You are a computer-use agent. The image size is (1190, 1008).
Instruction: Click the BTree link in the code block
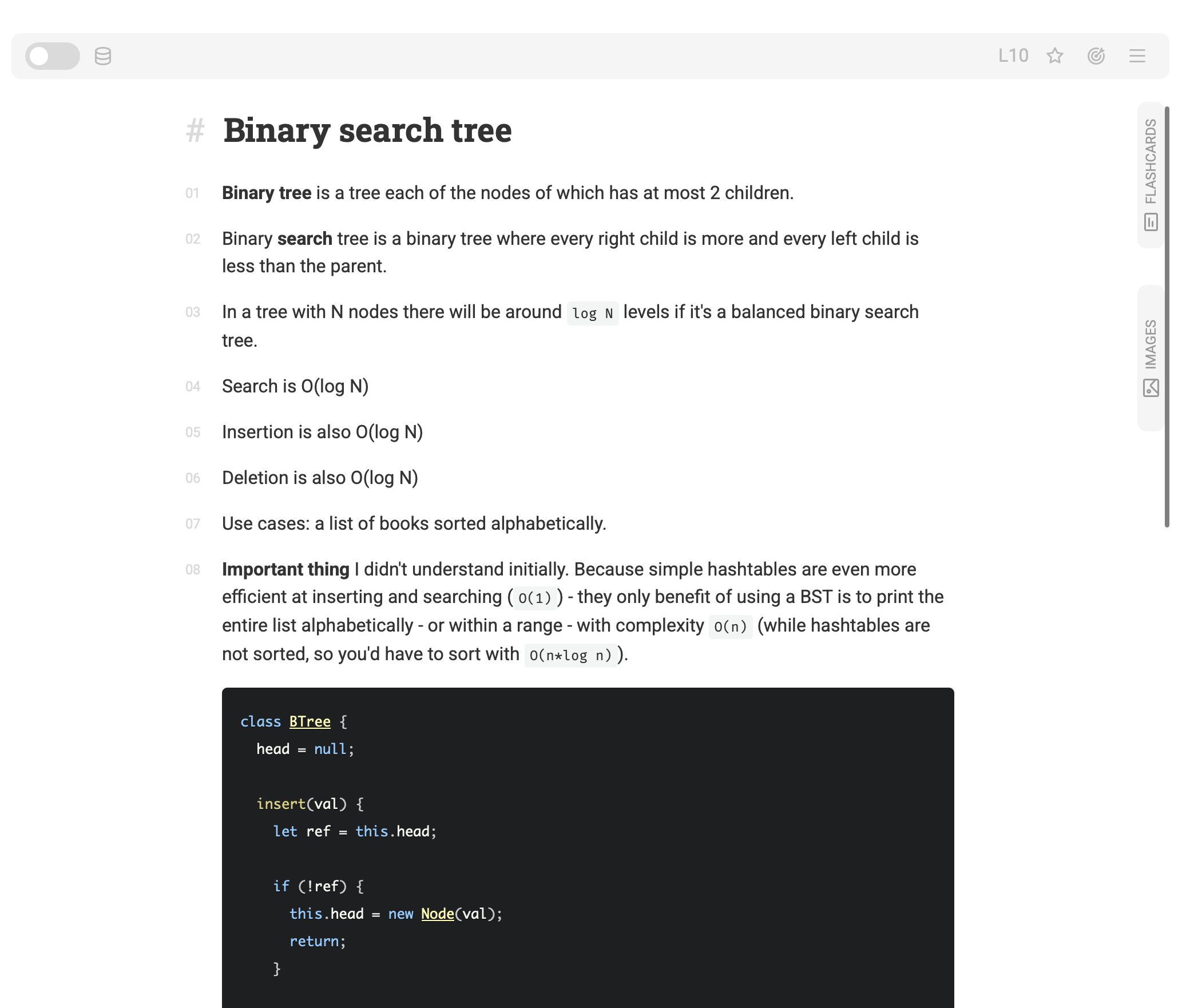point(309,721)
